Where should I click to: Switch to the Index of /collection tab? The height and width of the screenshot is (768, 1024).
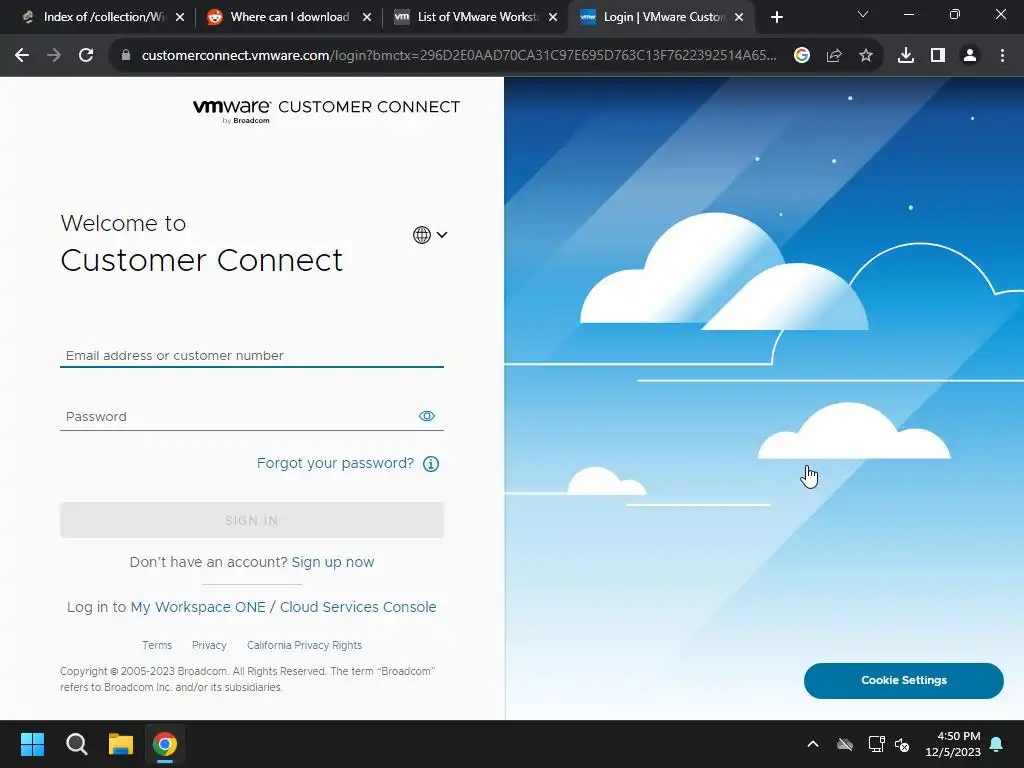click(103, 17)
